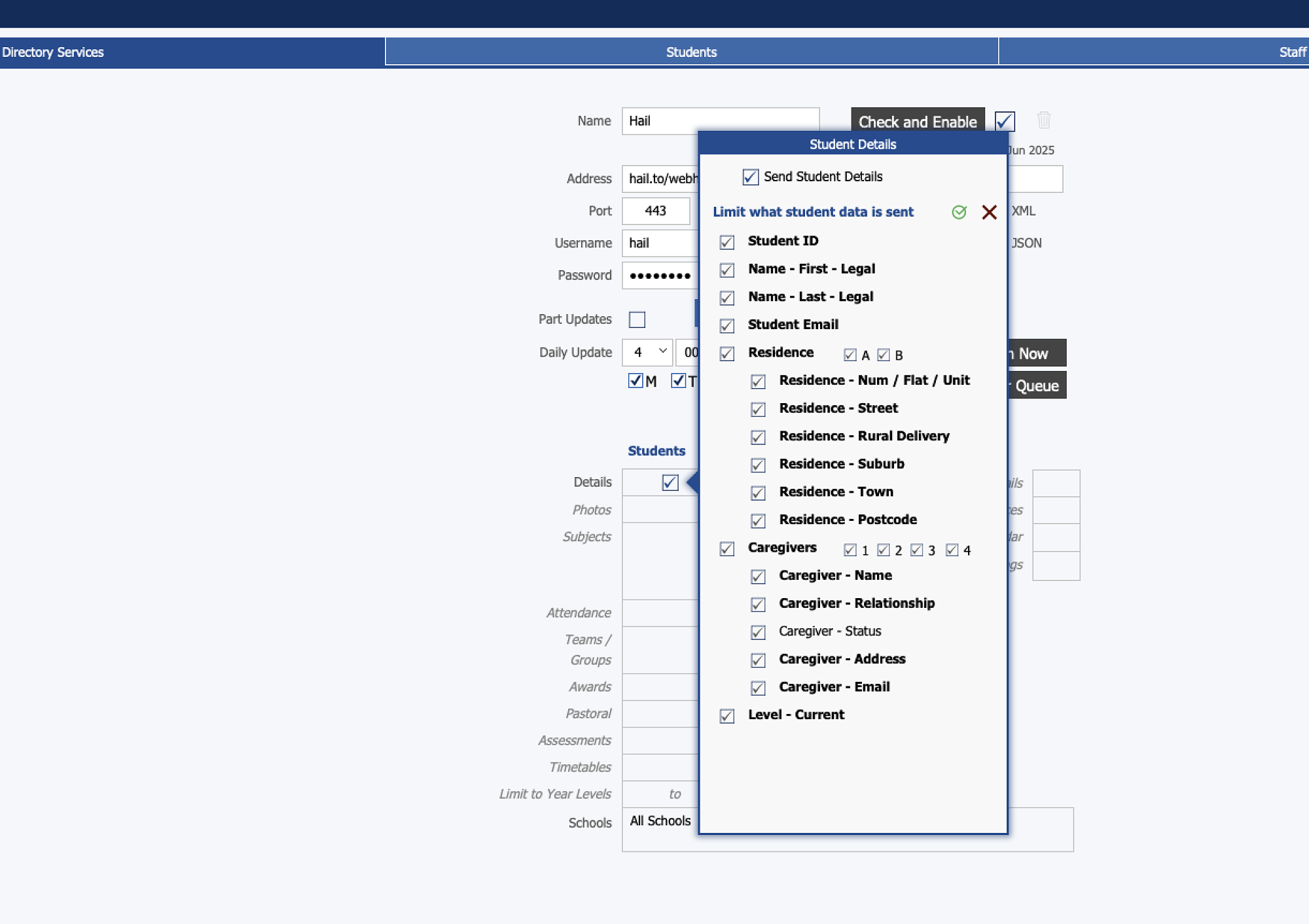This screenshot has width=1309, height=924.
Task: Click the trash delete icon
Action: 1044,120
